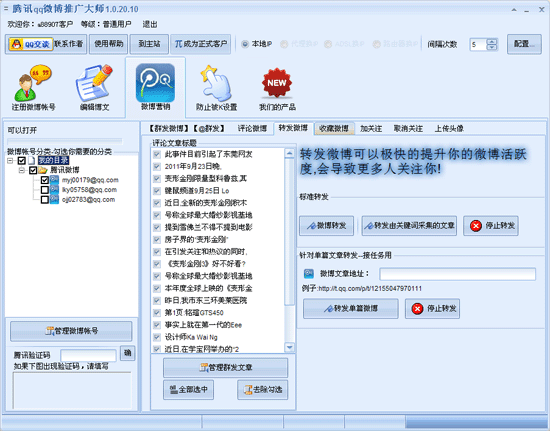Click the red stop icon in the 标准转发 section
550x431 pixels.
pyautogui.click(x=476, y=226)
